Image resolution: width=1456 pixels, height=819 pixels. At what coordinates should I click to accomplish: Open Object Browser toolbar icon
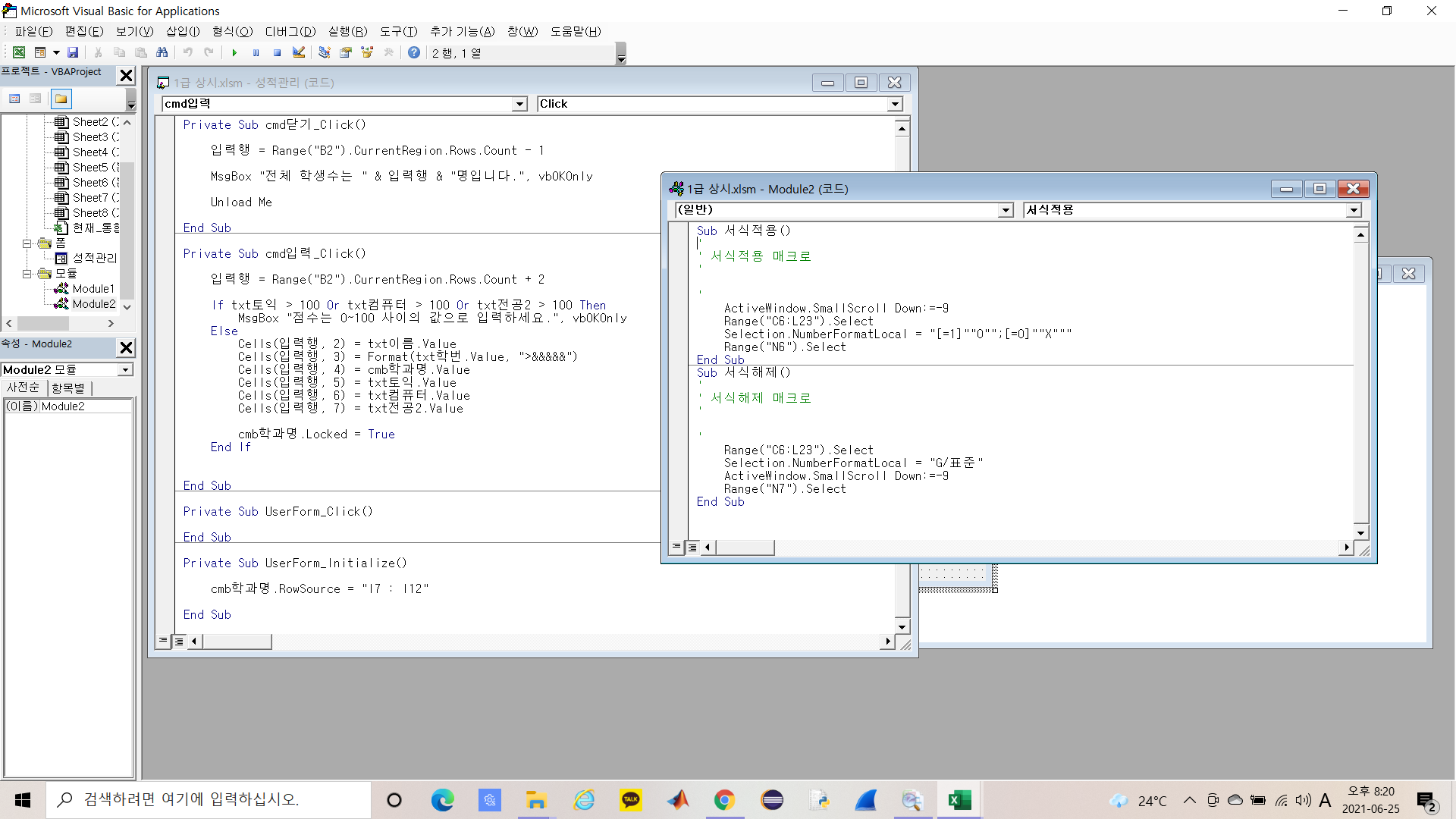[x=367, y=52]
